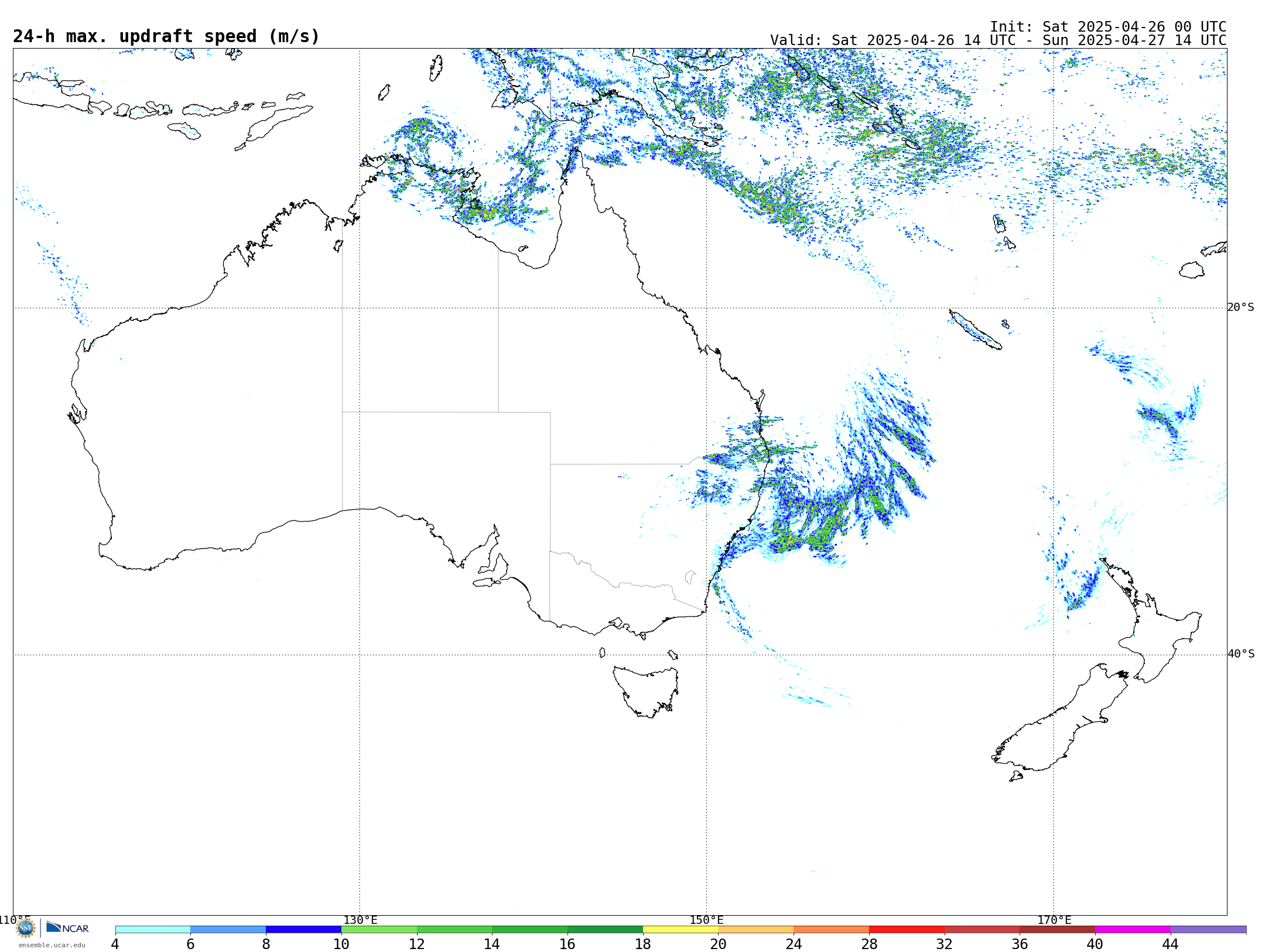
Task: Click the "130°E" longitude label
Action: (x=360, y=920)
